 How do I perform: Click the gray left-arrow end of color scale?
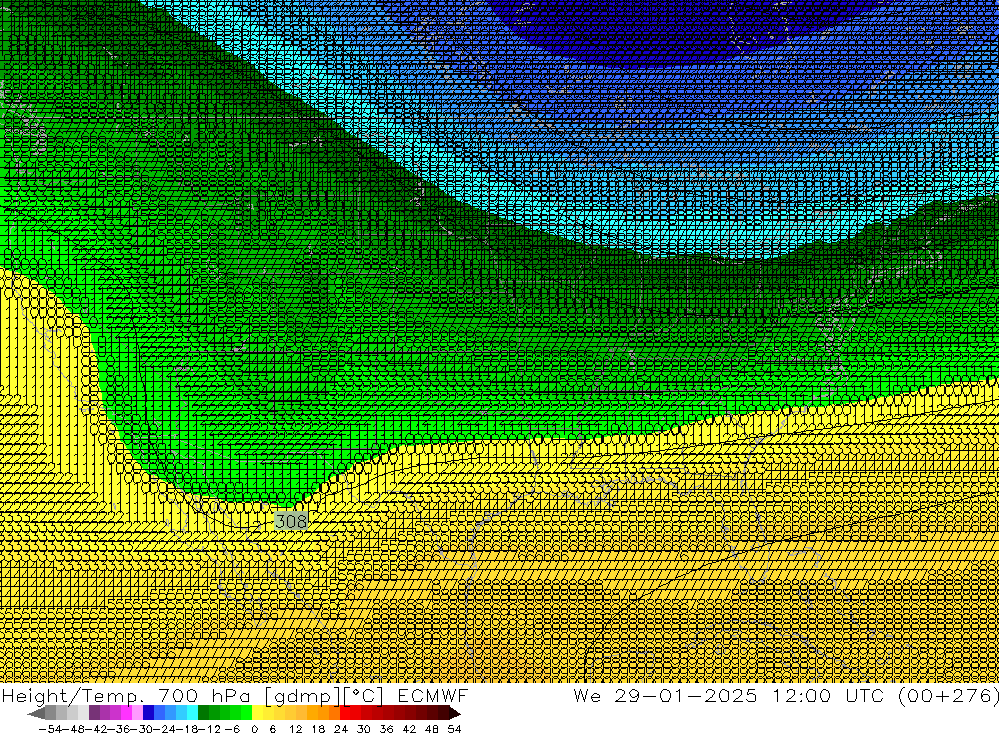pos(36,713)
